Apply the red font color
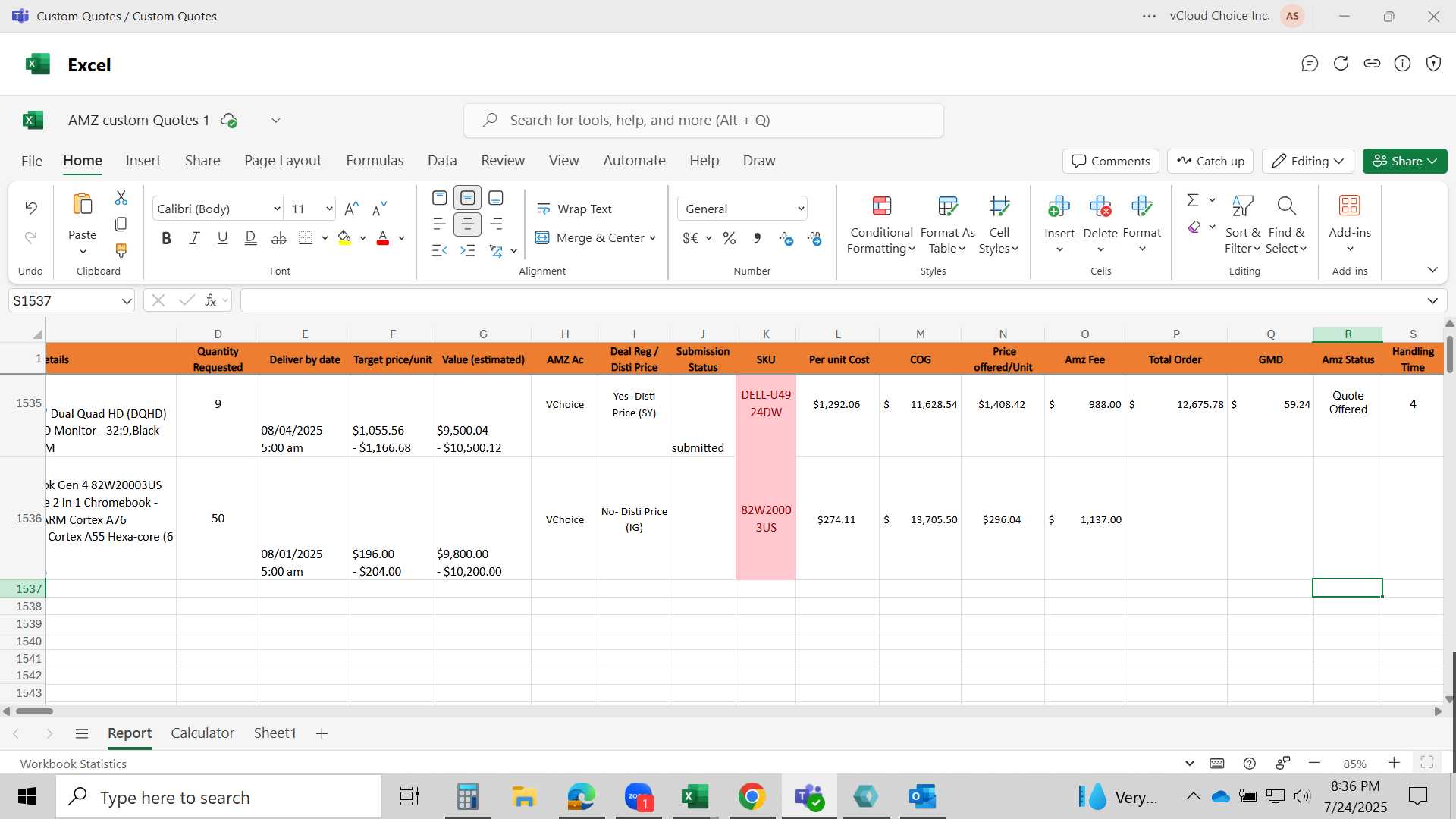 coord(383,238)
